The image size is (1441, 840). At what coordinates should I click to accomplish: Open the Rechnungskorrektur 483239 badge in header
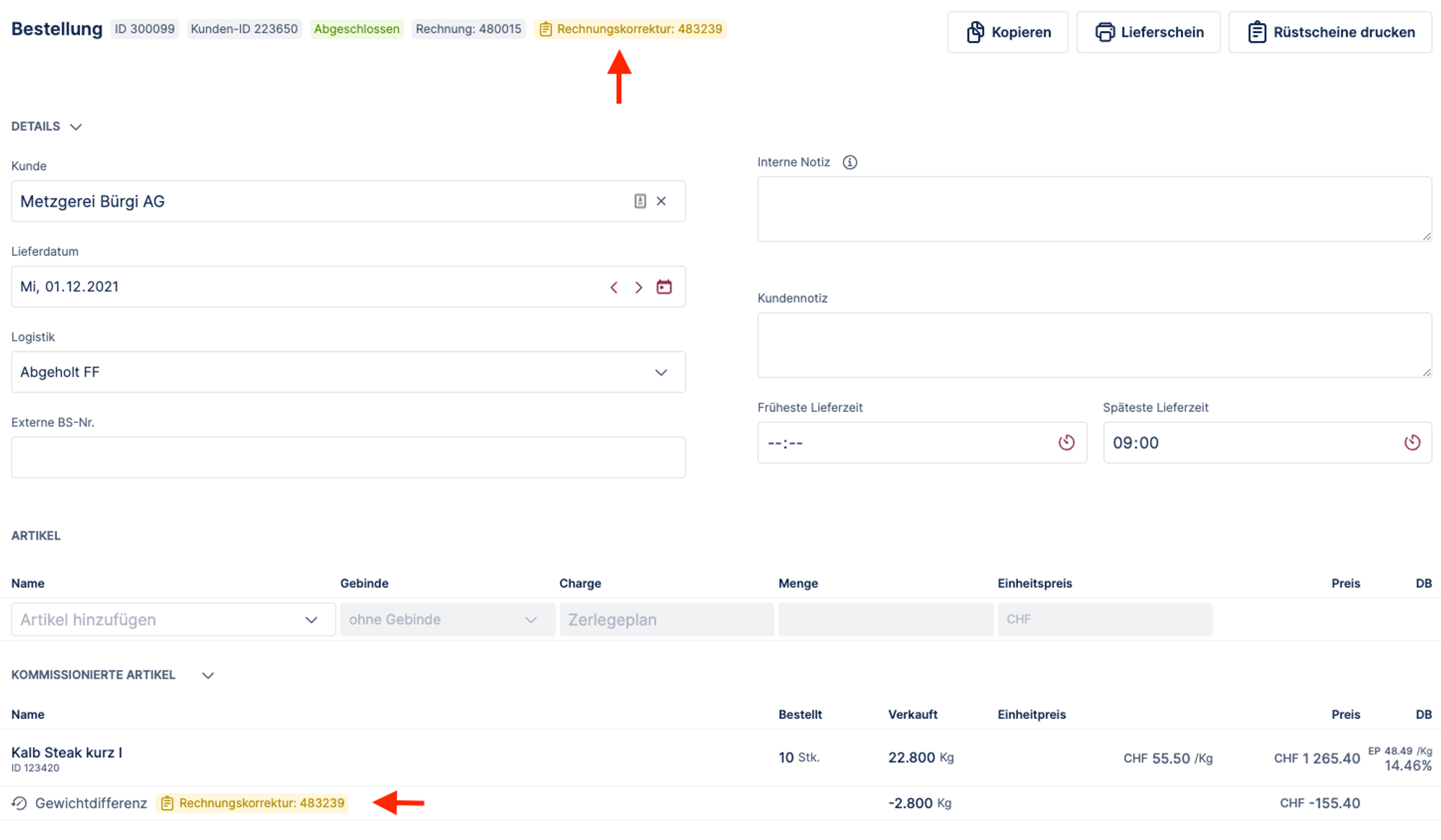point(630,29)
